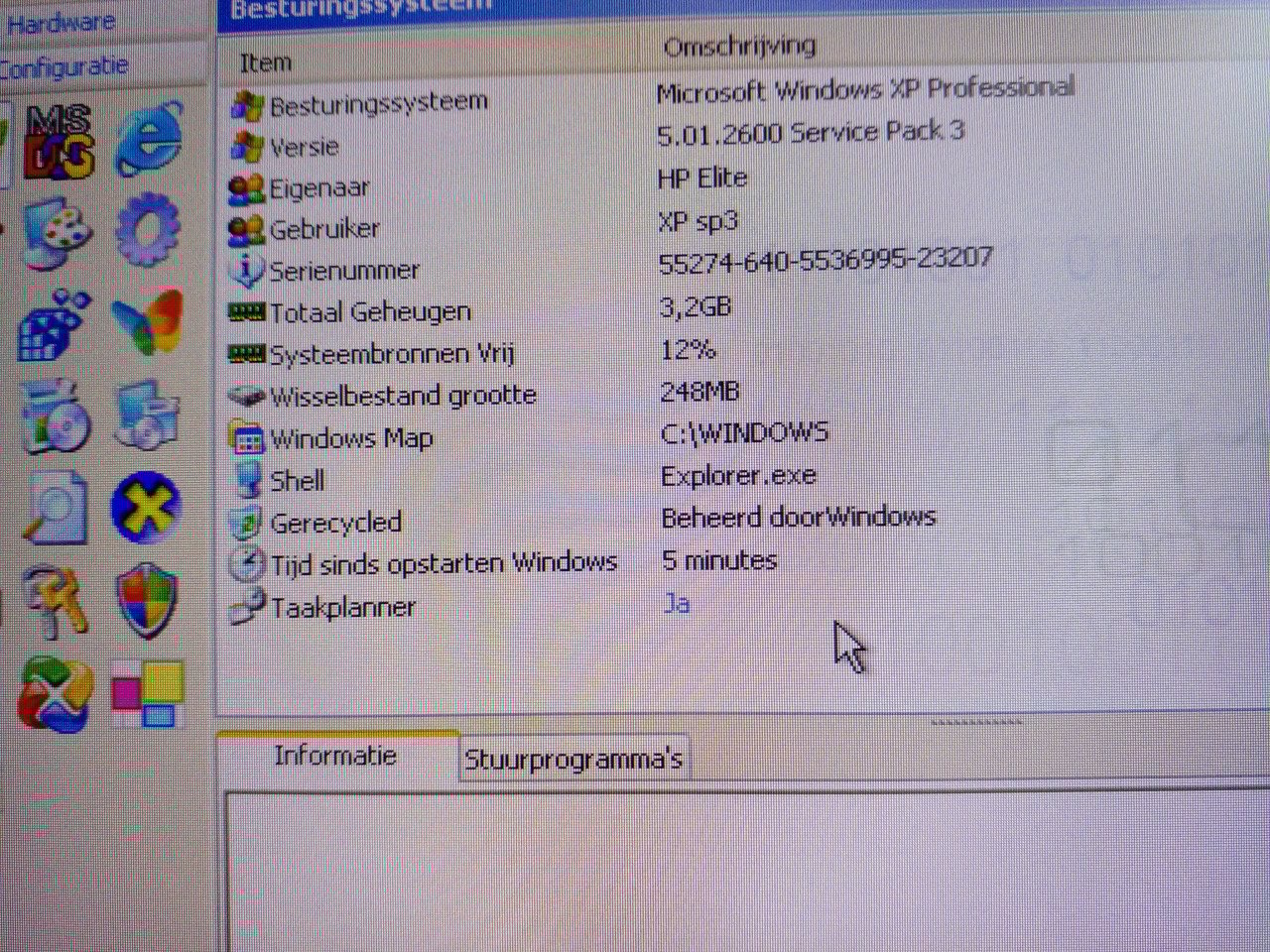Open the Hardware section in the sidebar
Image resolution: width=1270 pixels, height=952 pixels.
pos(62,22)
